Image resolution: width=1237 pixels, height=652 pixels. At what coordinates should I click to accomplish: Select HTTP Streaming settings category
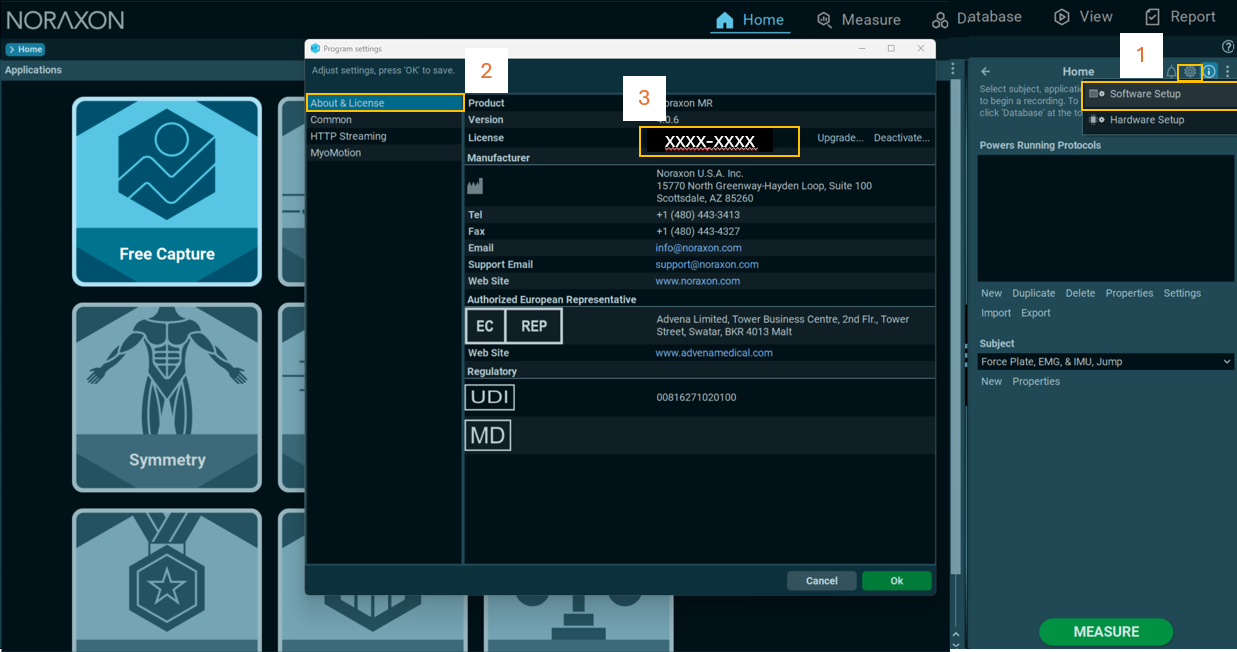coord(385,136)
